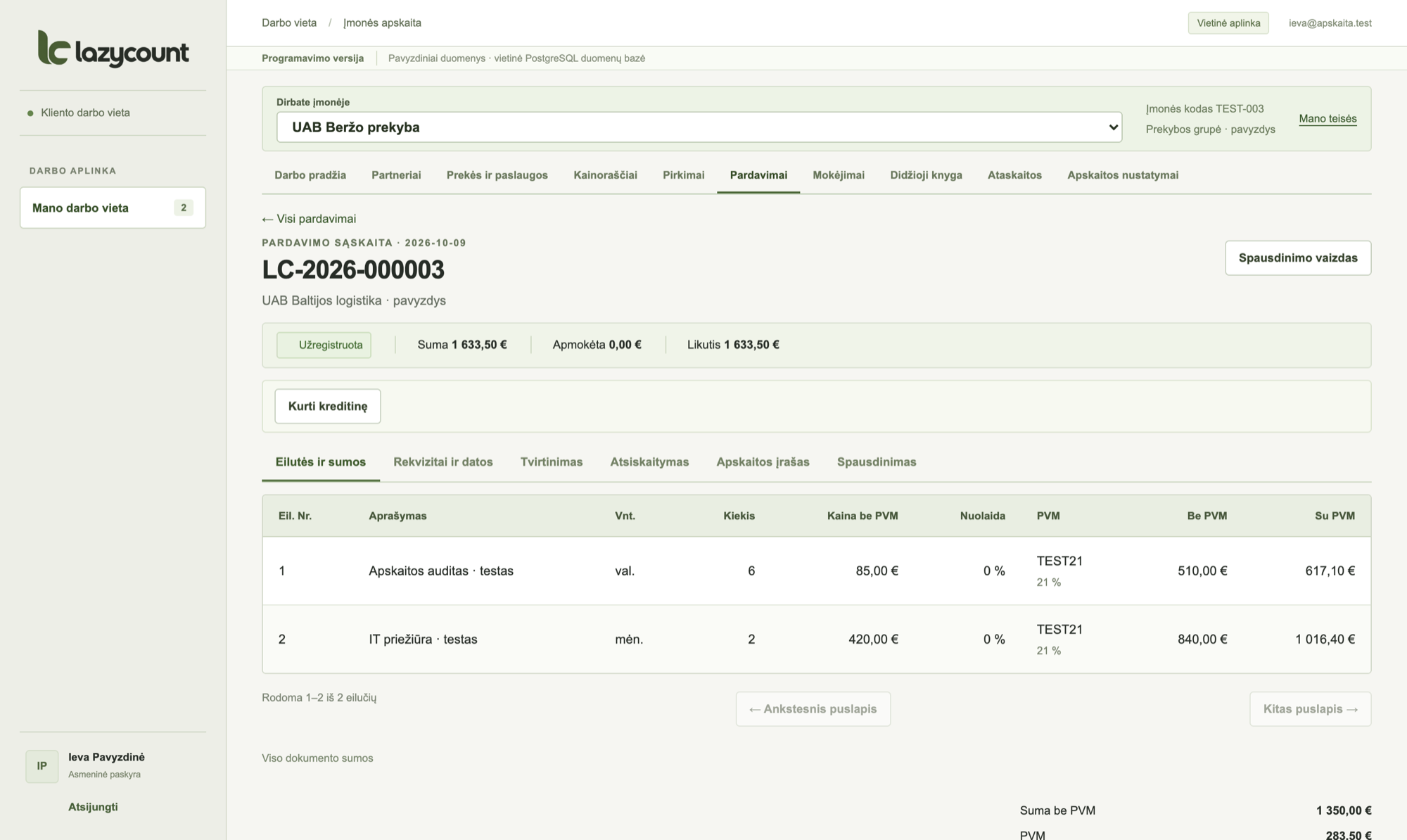The image size is (1407, 840).
Task: Open the Spausdinimas subtab
Action: click(877, 462)
